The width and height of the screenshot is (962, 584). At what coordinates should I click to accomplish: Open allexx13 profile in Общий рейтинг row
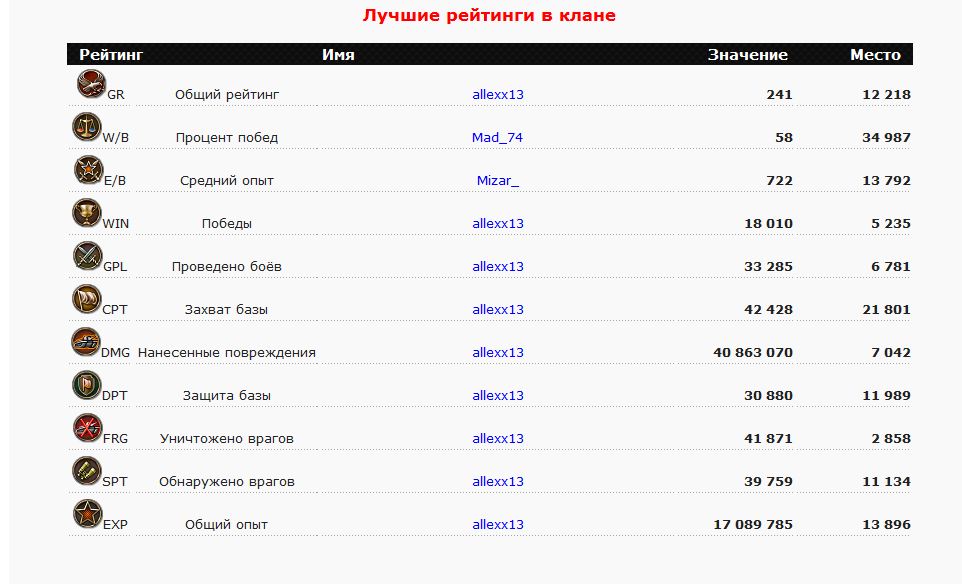click(498, 95)
